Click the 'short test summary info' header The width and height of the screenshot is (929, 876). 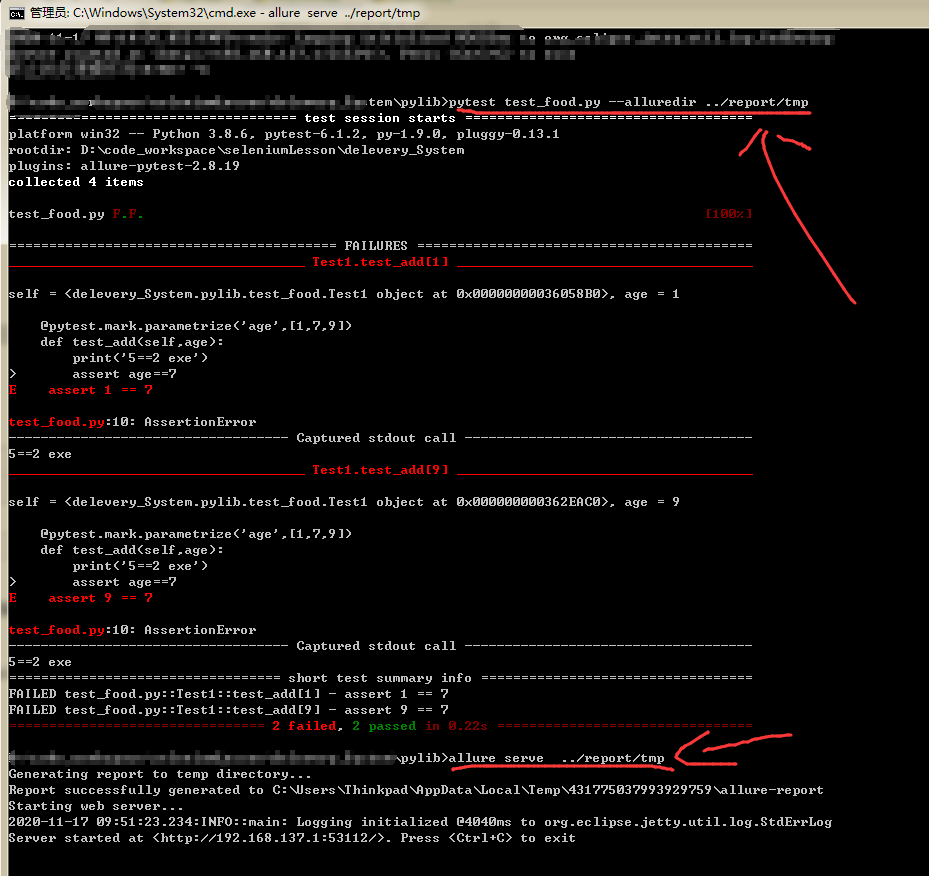pos(380,678)
